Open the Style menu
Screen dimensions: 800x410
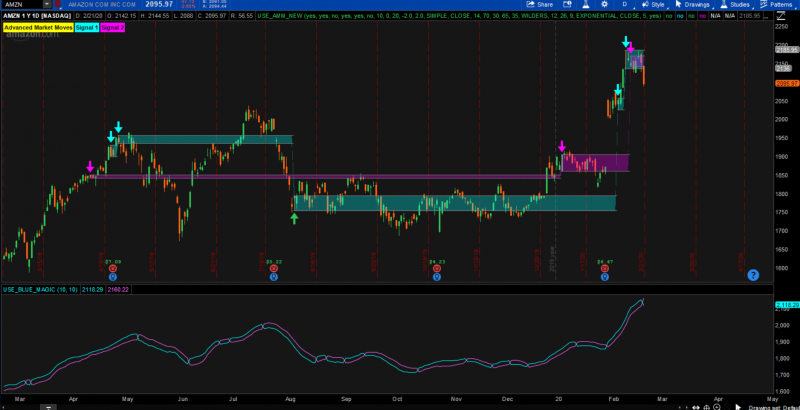[654, 5]
